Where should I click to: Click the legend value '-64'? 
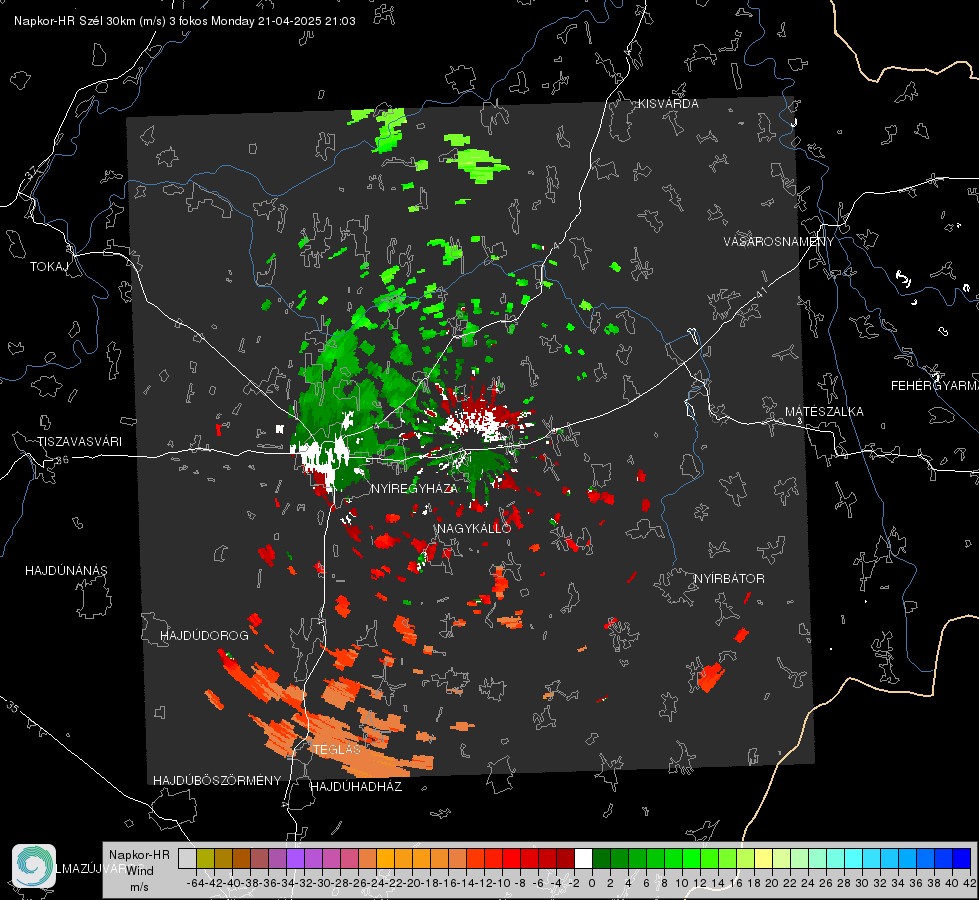pos(196,883)
